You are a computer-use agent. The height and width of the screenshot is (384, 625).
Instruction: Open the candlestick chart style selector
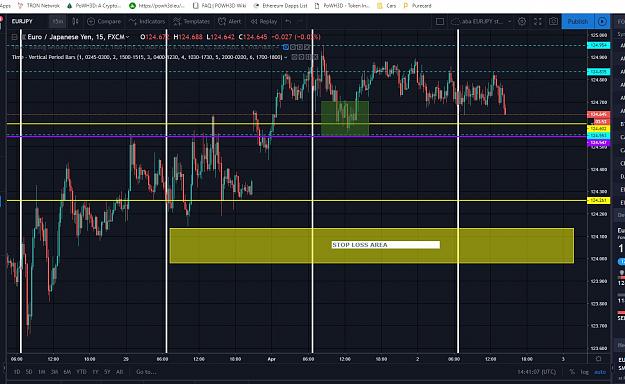pos(75,21)
